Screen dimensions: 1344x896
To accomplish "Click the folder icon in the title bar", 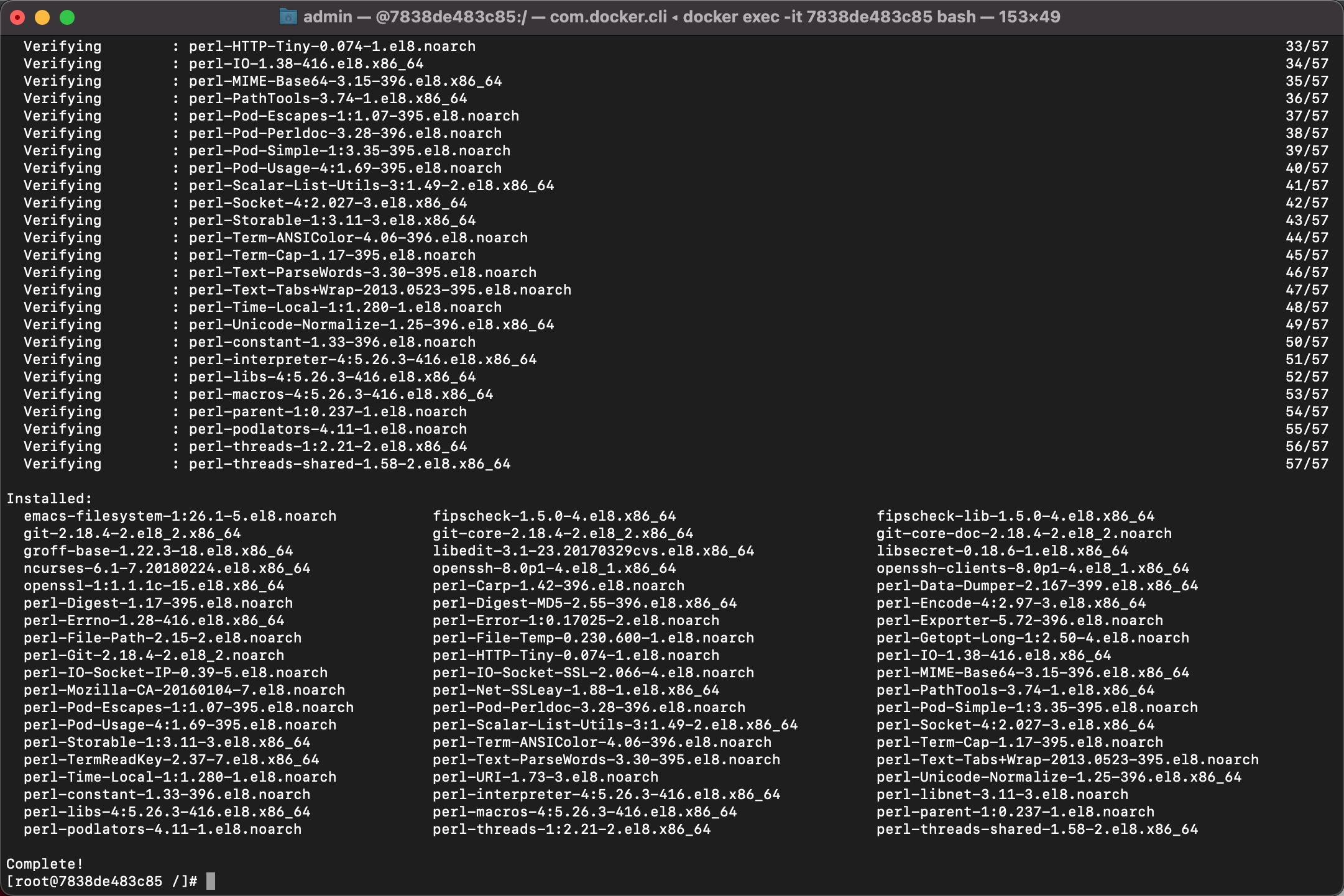I will pyautogui.click(x=288, y=17).
